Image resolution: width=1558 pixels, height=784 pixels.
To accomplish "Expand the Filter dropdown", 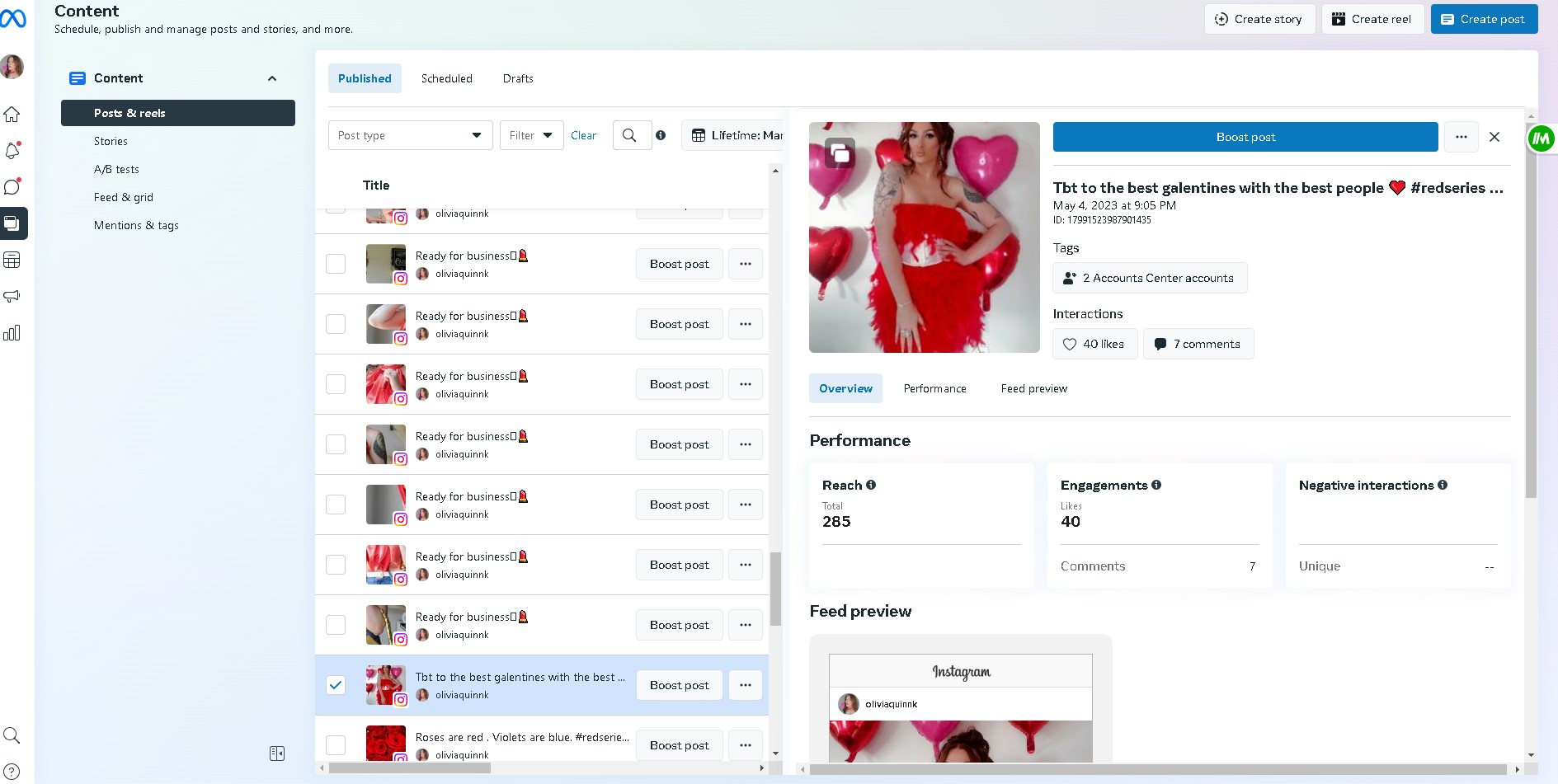I will 531,135.
